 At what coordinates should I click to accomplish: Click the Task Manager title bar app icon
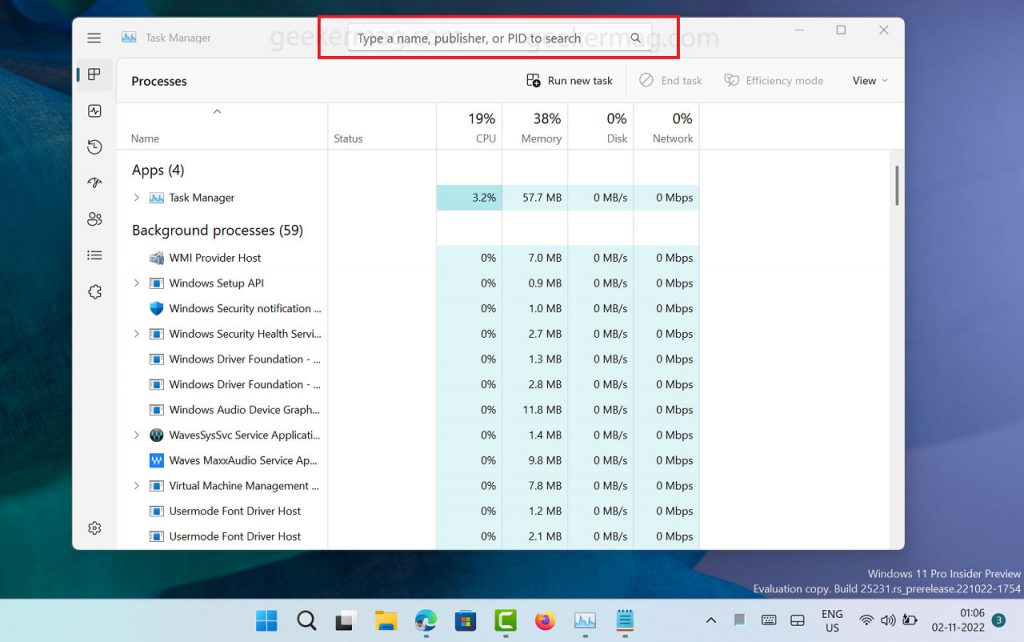click(129, 38)
